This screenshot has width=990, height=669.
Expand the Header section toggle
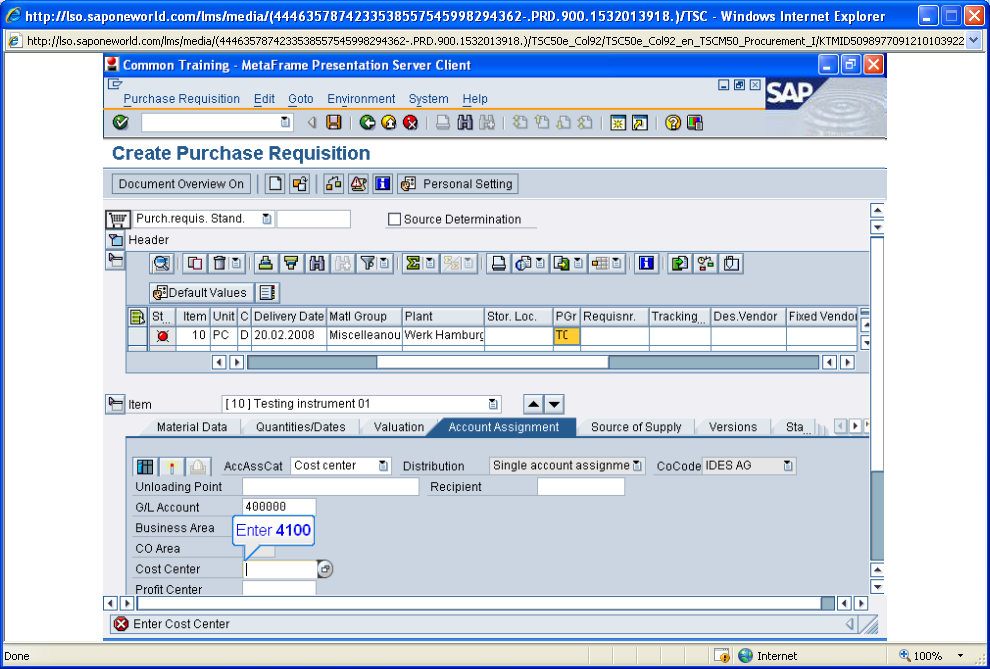click(115, 240)
